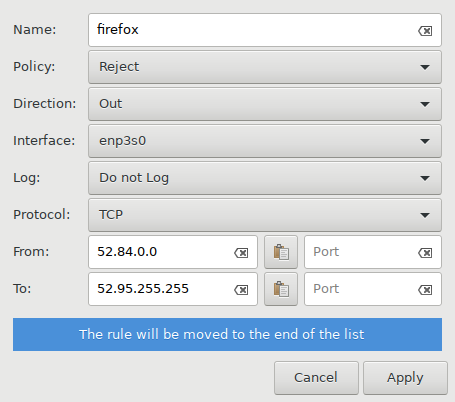
Task: Paste clipboard into From address
Action: (281, 252)
